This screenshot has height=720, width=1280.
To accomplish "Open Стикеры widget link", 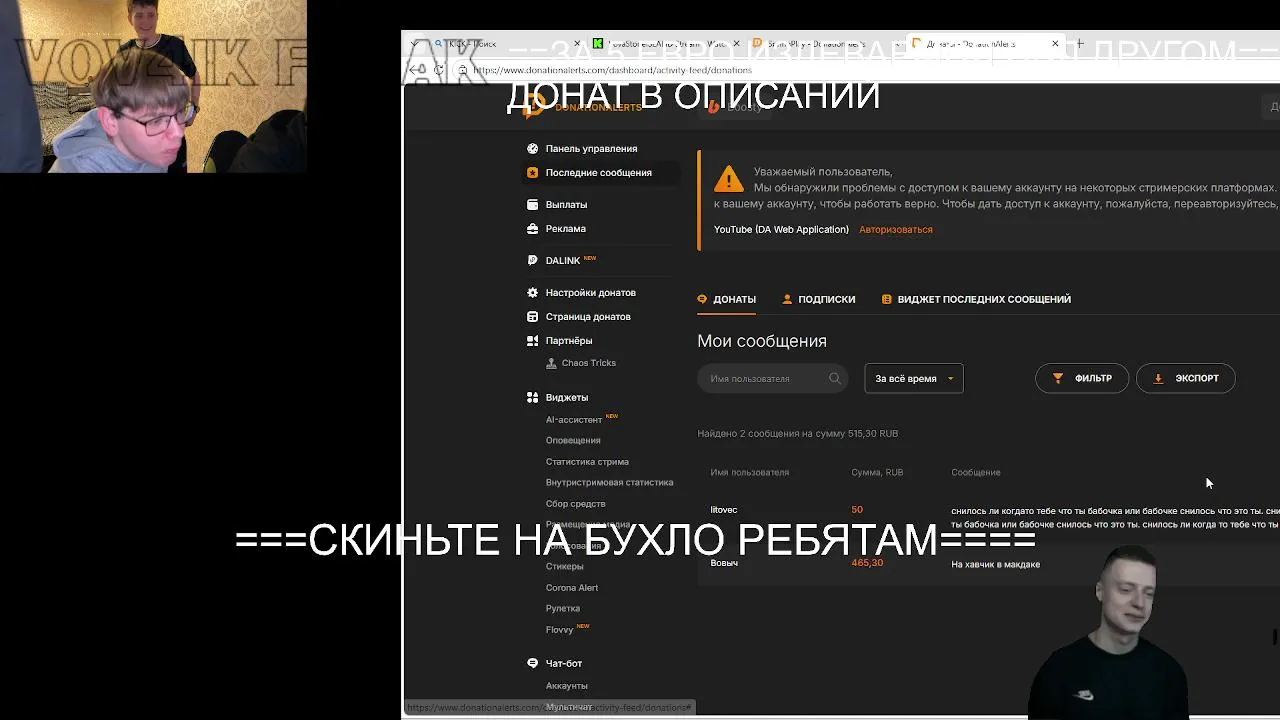I will tap(564, 566).
